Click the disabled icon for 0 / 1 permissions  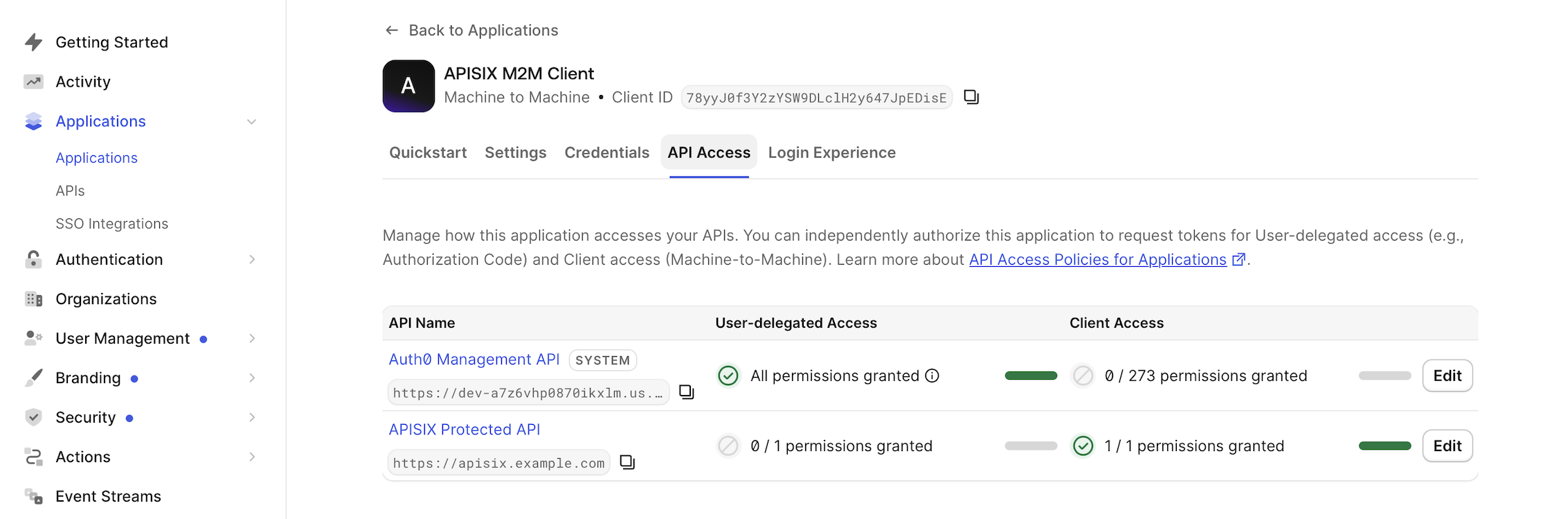[x=728, y=446]
